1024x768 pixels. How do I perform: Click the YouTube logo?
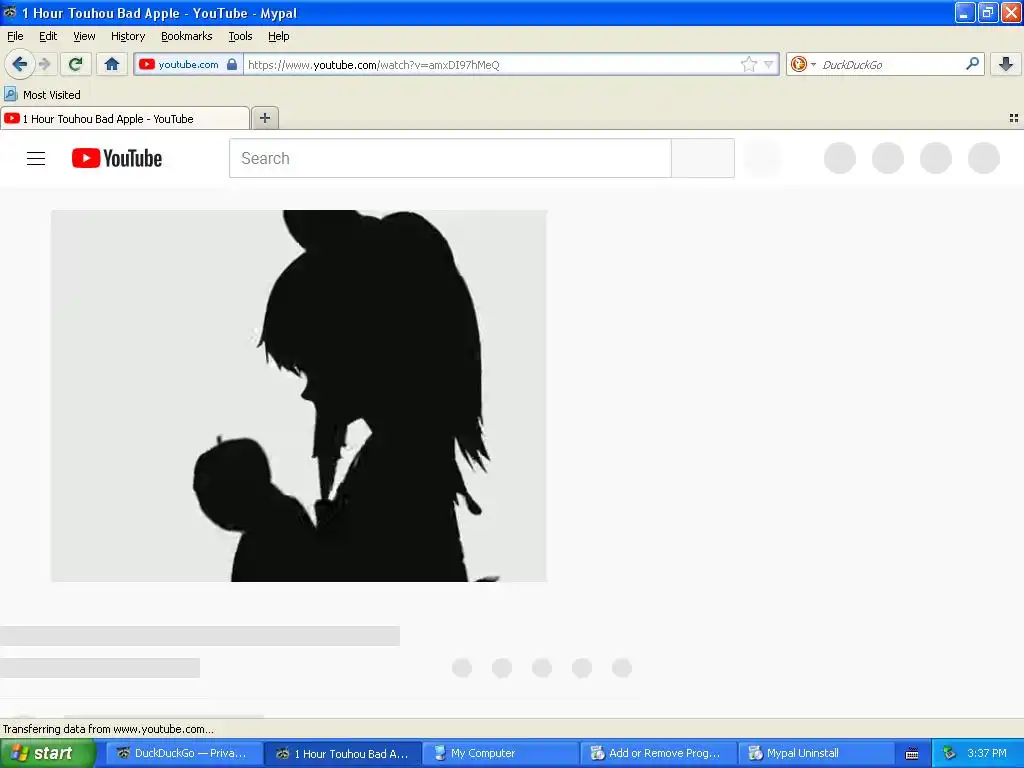click(117, 158)
